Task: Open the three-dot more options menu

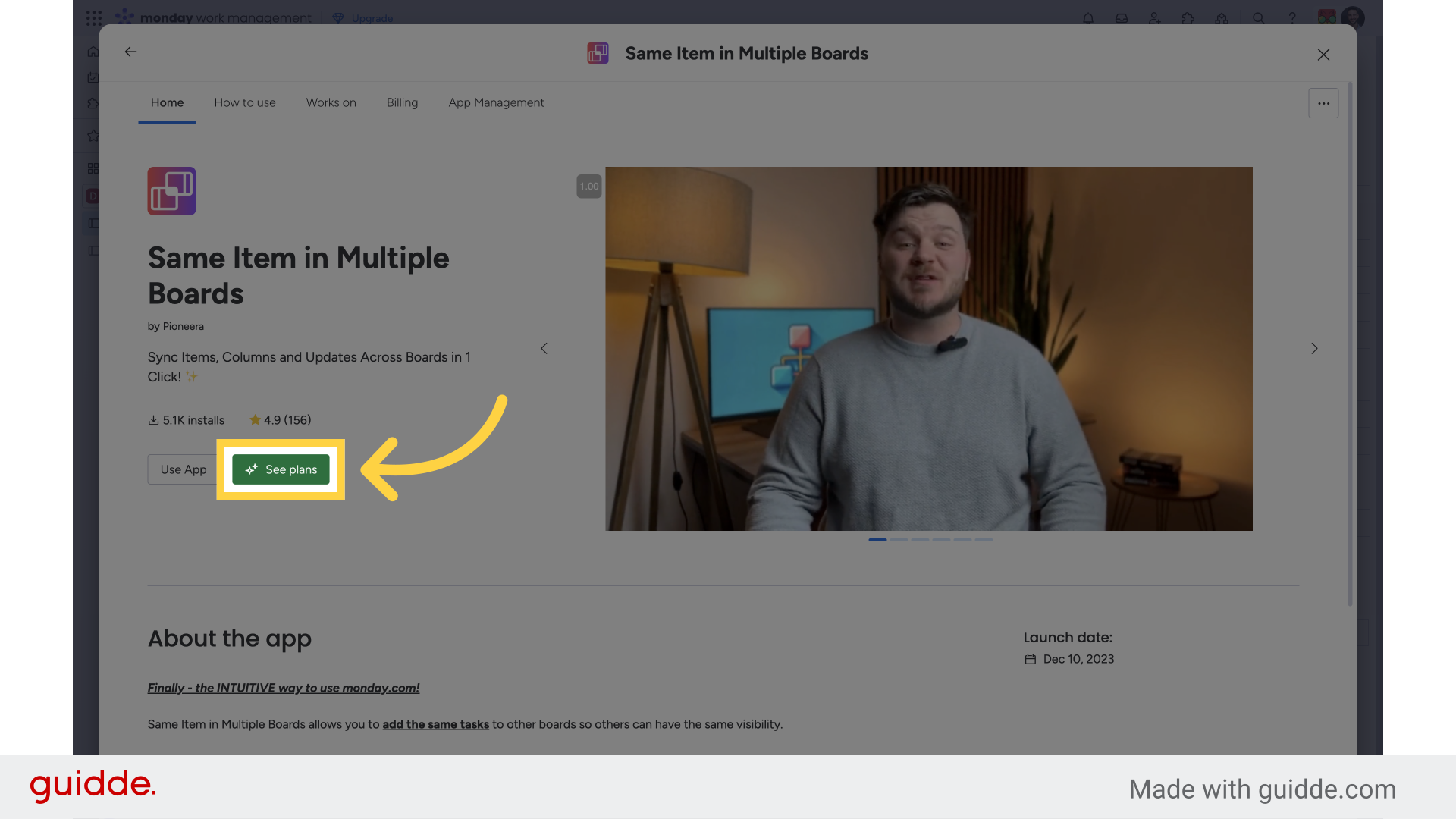Action: pyautogui.click(x=1323, y=103)
